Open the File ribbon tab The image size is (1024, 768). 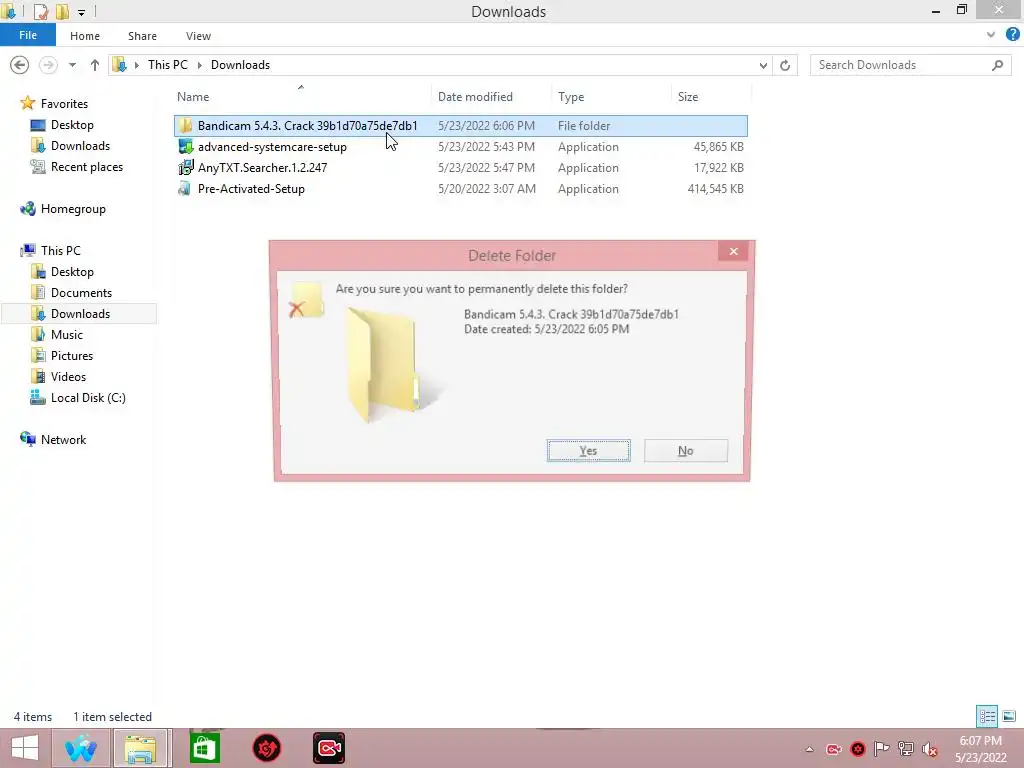point(28,35)
